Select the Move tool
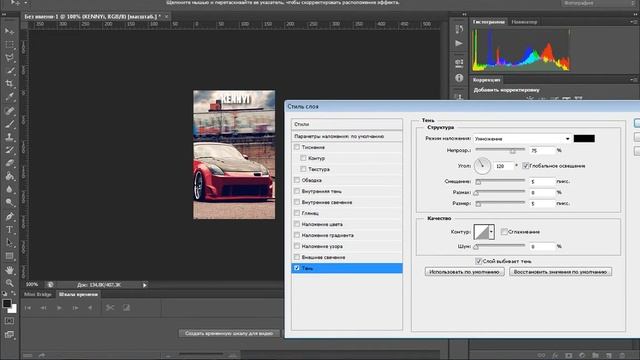The height and width of the screenshot is (360, 640). click(x=9, y=31)
